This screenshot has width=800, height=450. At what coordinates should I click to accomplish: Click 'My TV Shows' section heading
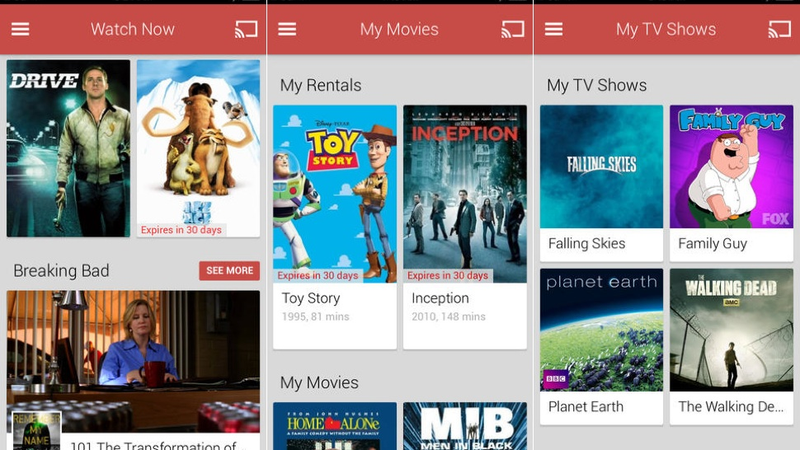(596, 85)
